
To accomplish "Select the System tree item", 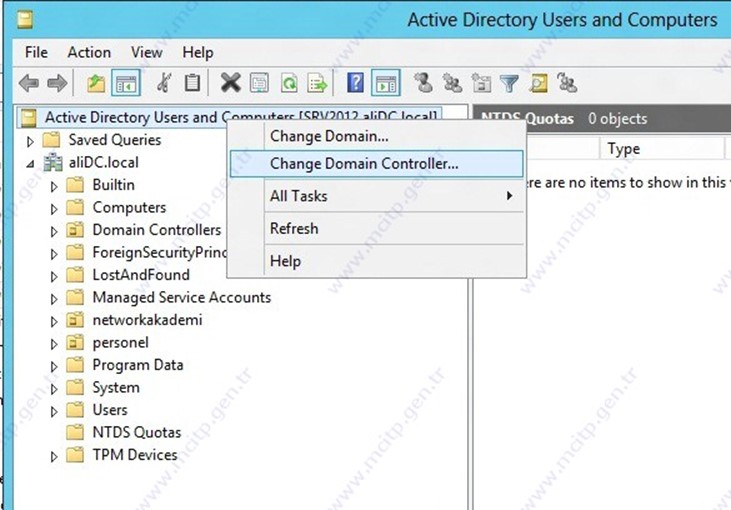I will click(116, 387).
